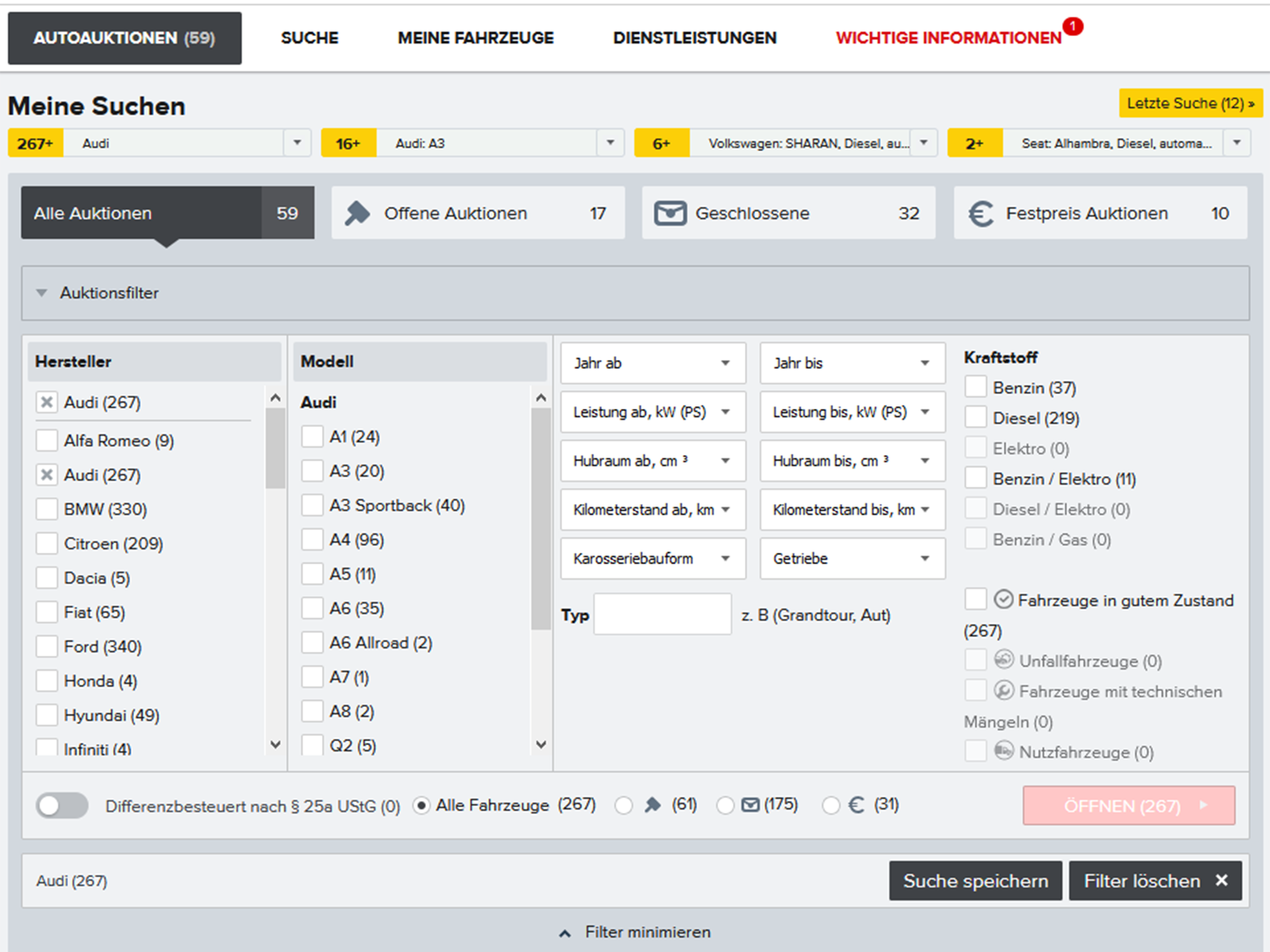This screenshot has width=1270, height=952.
Task: Tick the Diesel (219) fuel checkbox
Action: click(975, 417)
